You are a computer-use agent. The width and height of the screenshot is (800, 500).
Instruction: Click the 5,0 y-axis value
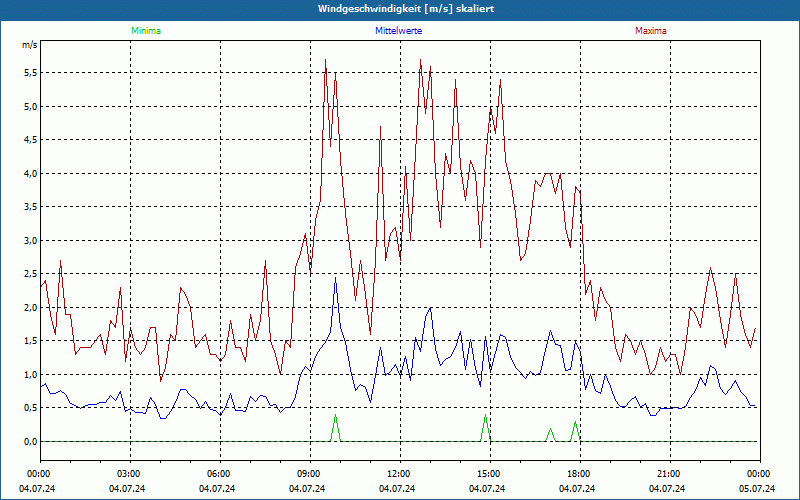31,107
